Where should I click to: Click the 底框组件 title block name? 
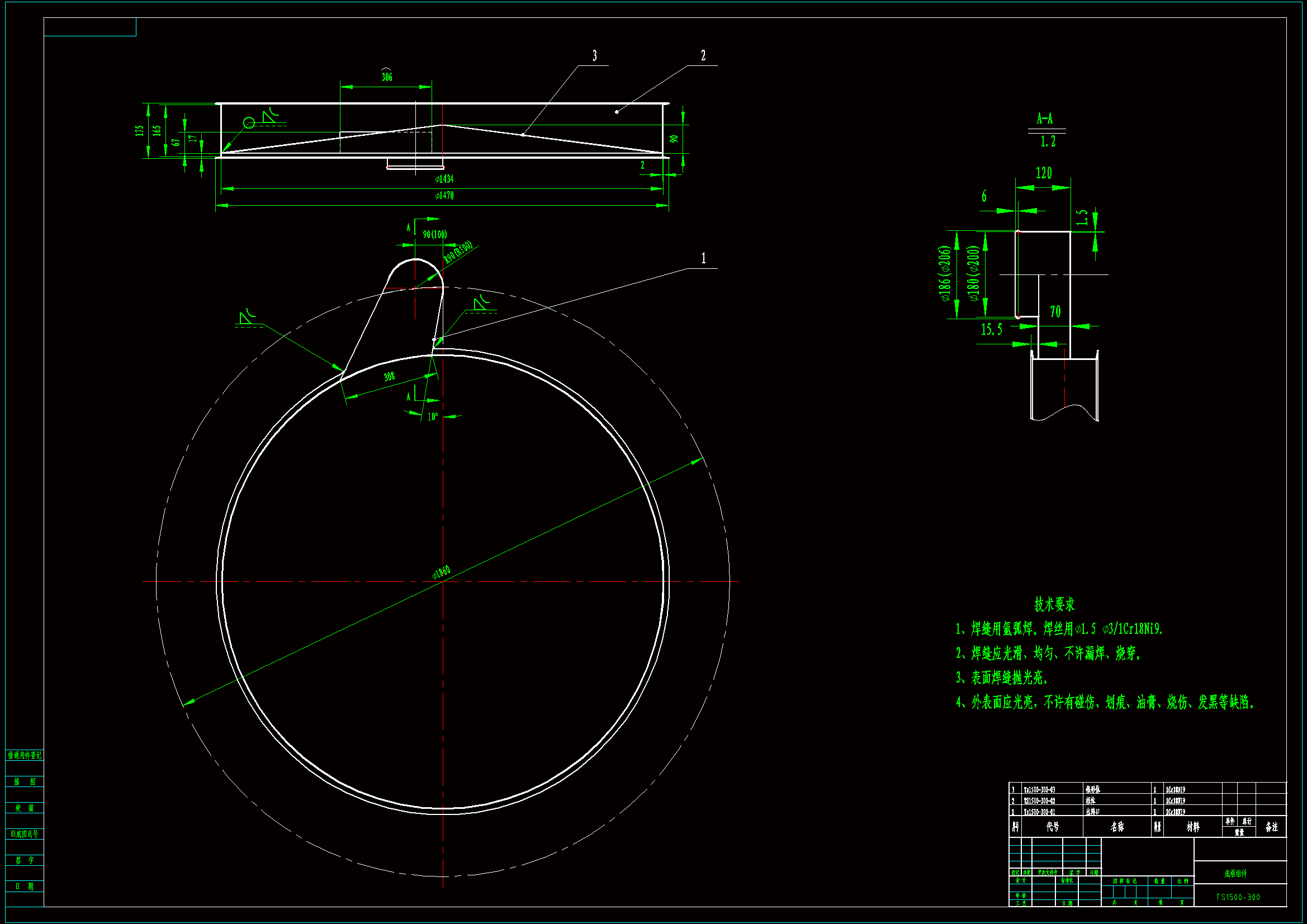click(1235, 873)
